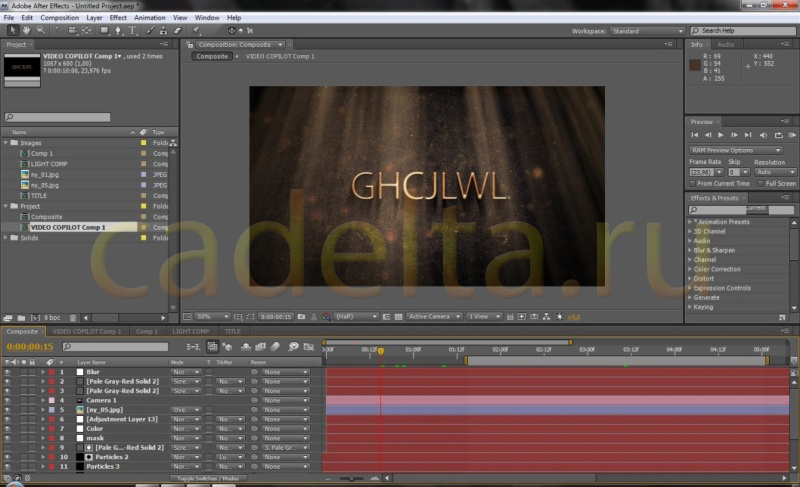This screenshot has width=800, height=487.
Task: Select the Puppet Pin tool
Action: [196, 31]
